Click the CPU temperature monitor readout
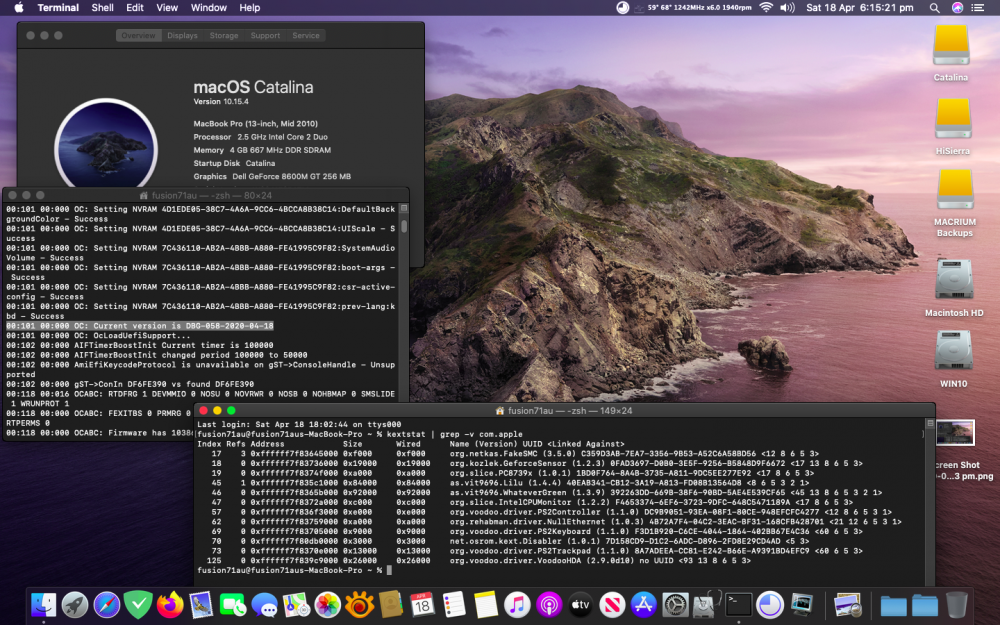The image size is (1000, 625). click(699, 8)
